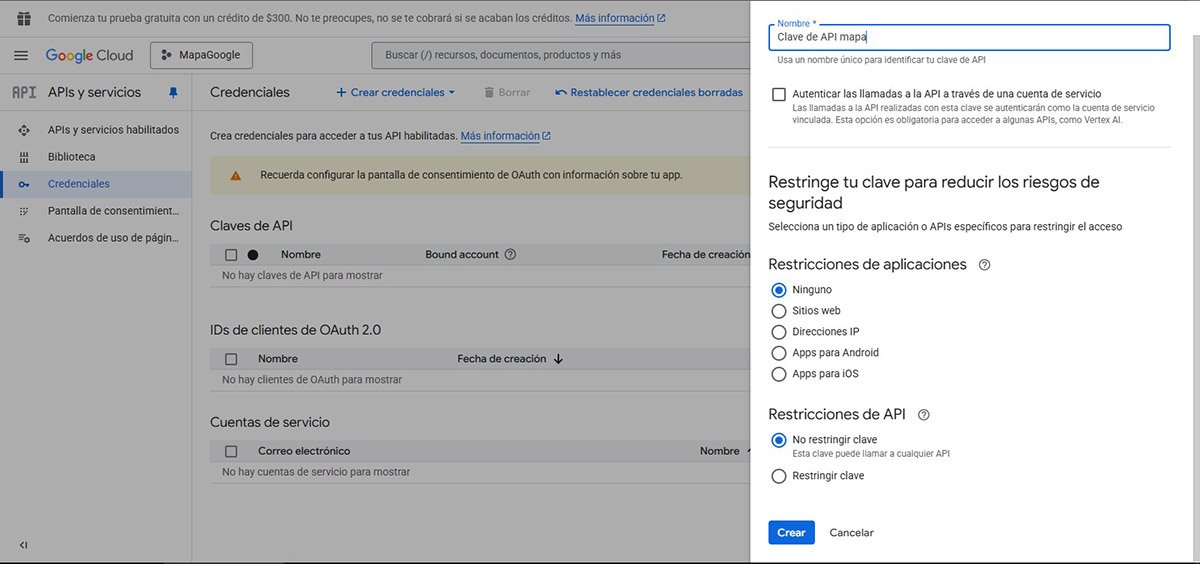Screen dimensions: 1200x564
Task: Open the MapaGoogle project selector
Action: click(202, 55)
